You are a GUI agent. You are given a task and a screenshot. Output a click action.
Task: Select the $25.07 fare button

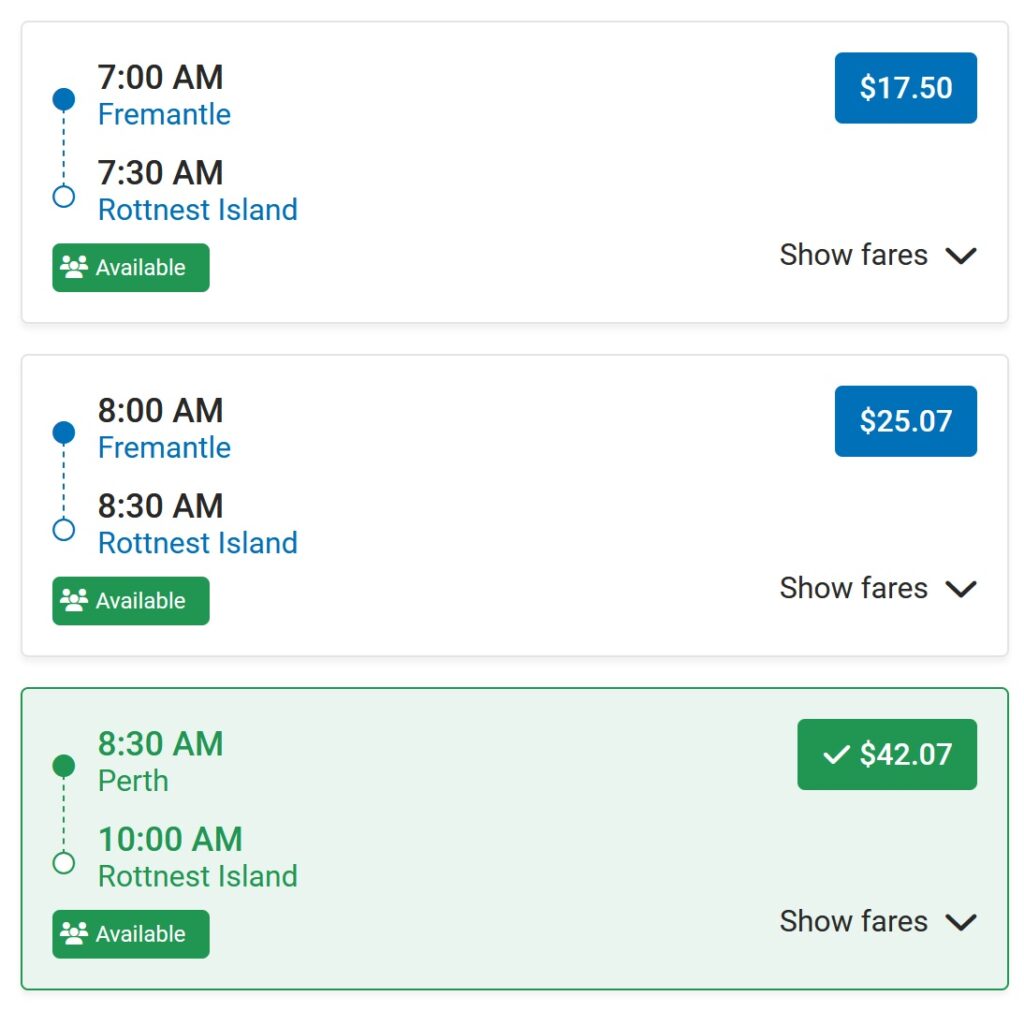[x=905, y=421]
